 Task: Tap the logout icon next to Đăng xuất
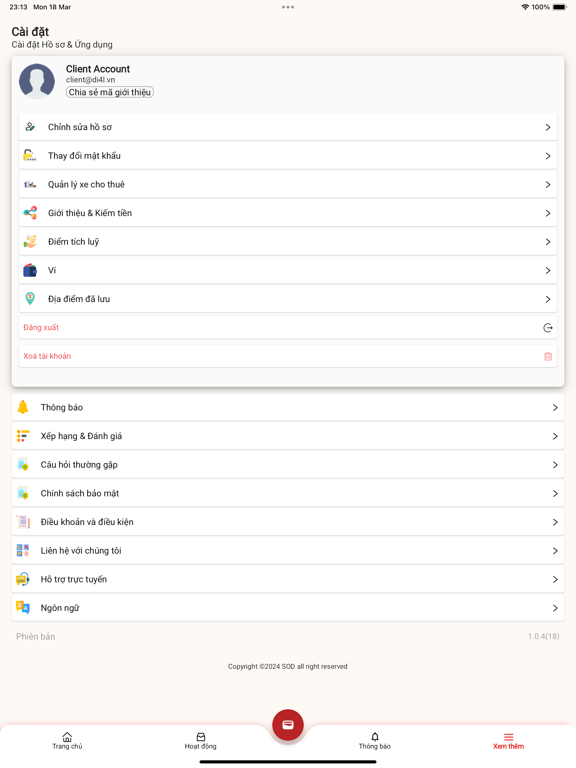tap(548, 328)
